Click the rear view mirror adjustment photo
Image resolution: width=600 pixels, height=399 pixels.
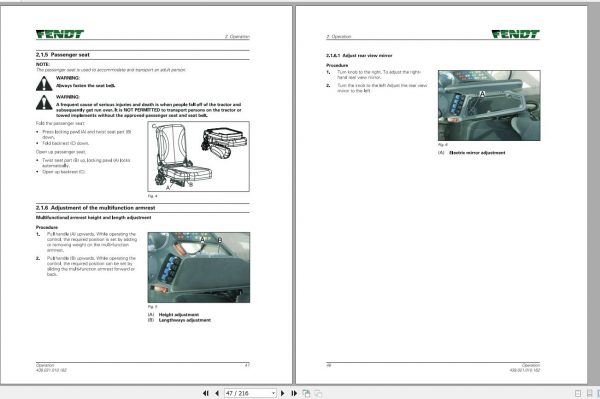pos(489,105)
